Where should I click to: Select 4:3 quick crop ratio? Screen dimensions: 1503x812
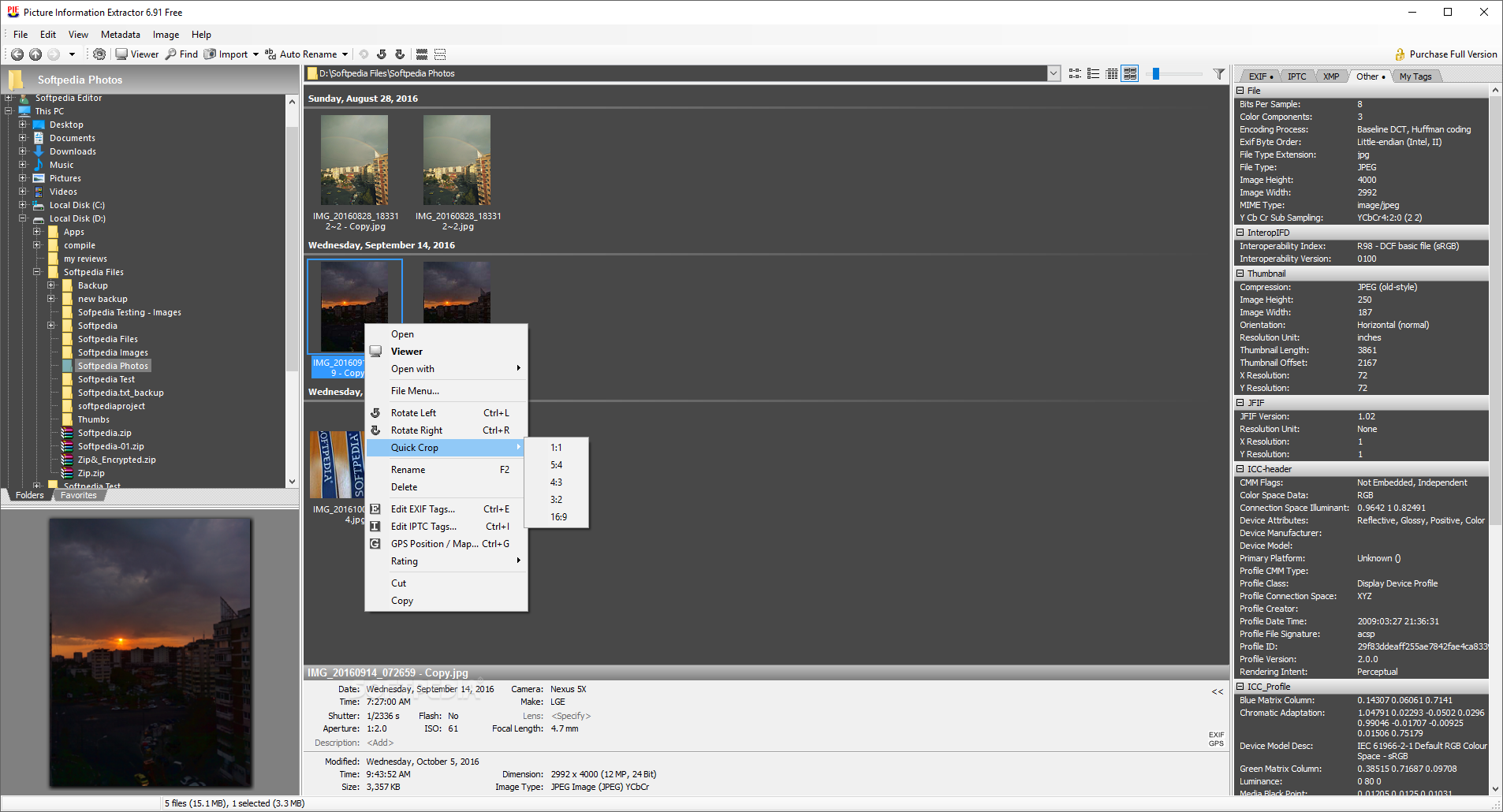tap(556, 482)
